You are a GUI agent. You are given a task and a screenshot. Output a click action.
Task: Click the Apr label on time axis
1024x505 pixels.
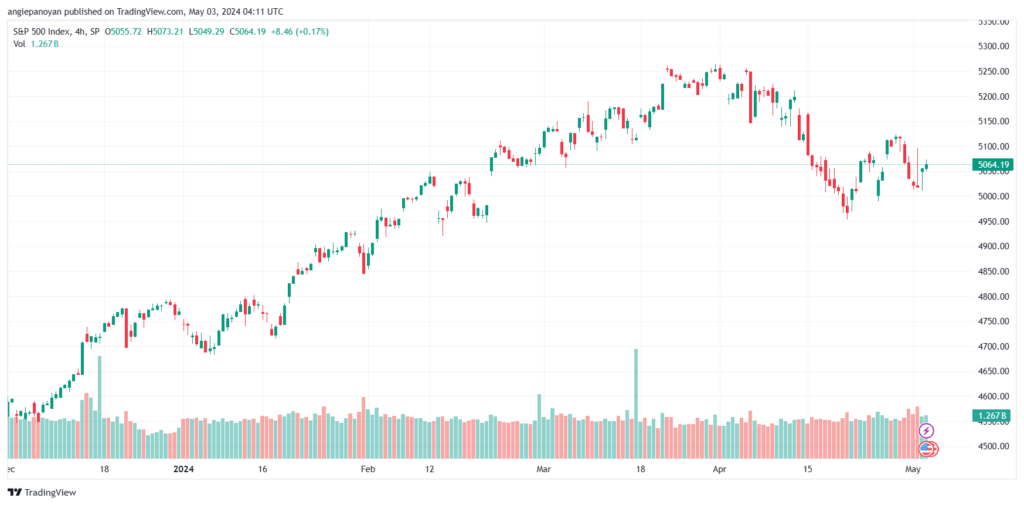(719, 469)
